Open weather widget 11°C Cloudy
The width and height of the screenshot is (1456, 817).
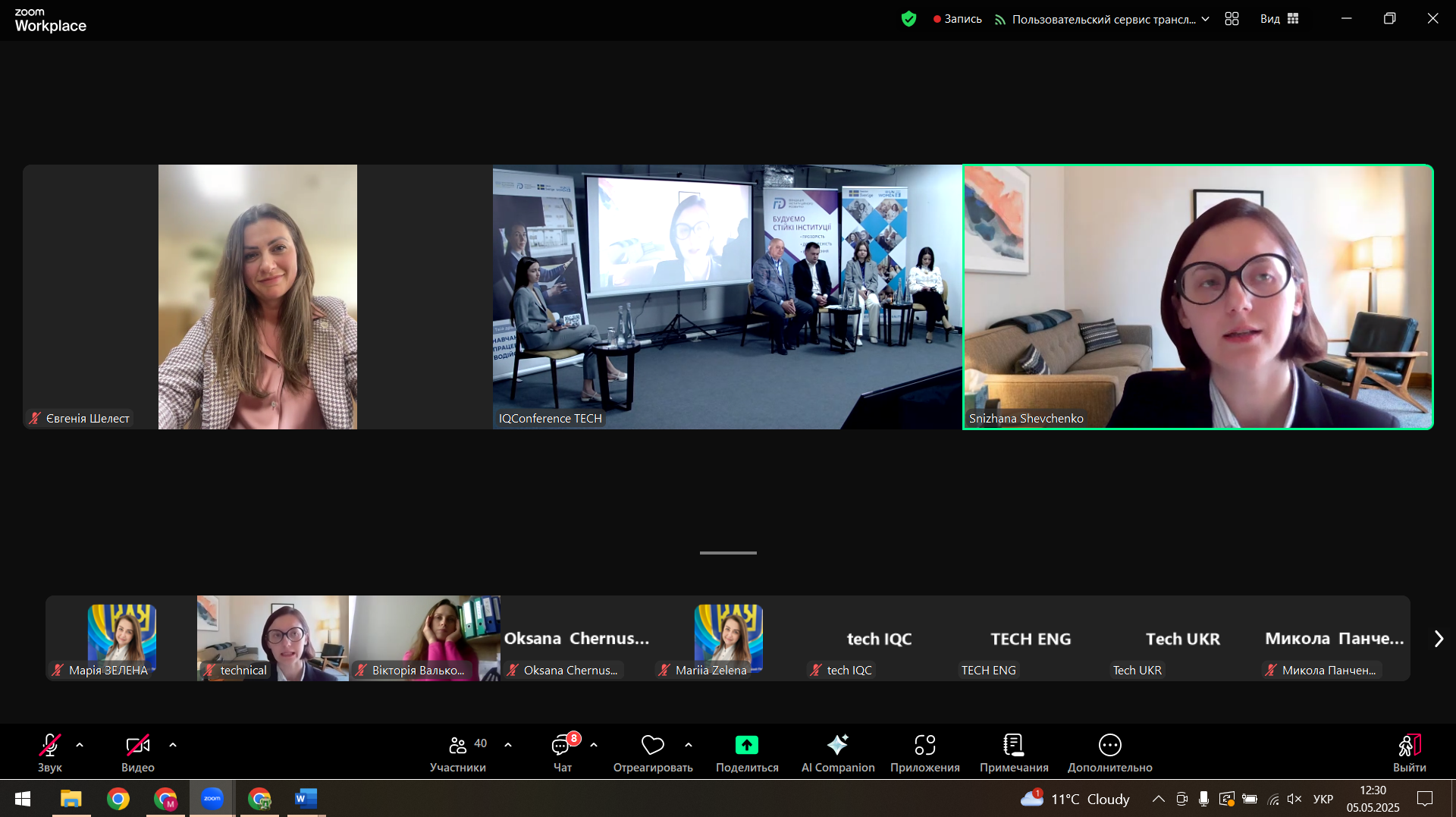point(1075,799)
